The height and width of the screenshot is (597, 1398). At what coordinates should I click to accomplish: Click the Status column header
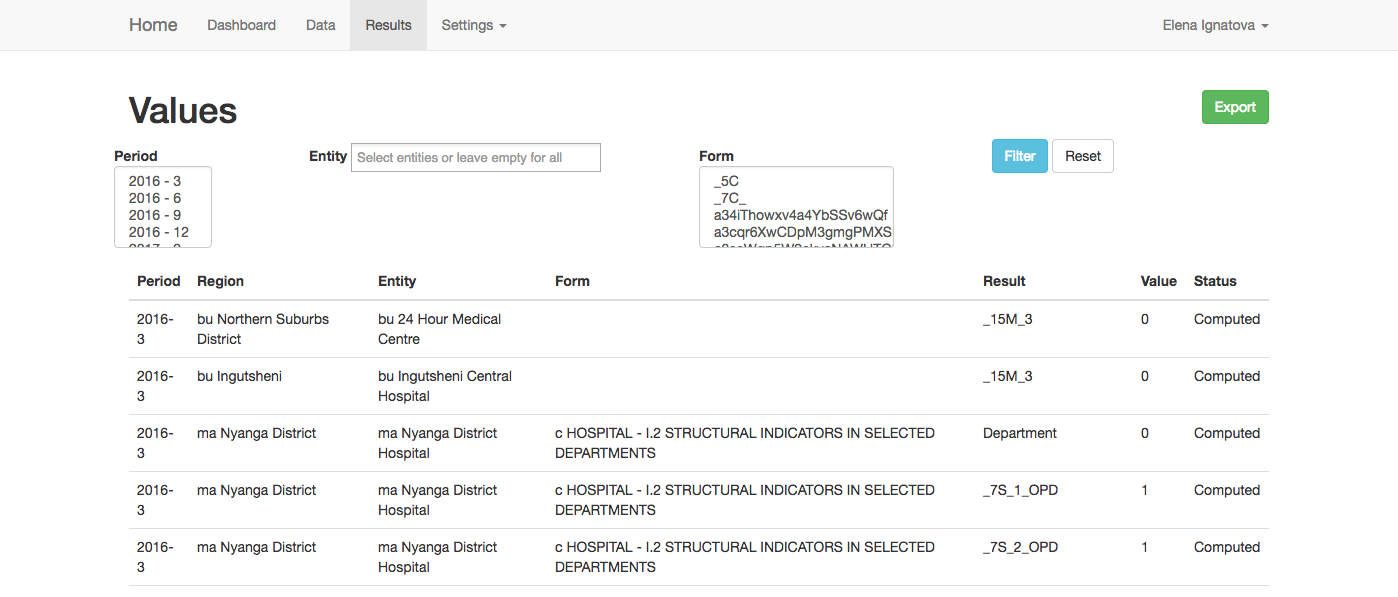click(x=1215, y=281)
